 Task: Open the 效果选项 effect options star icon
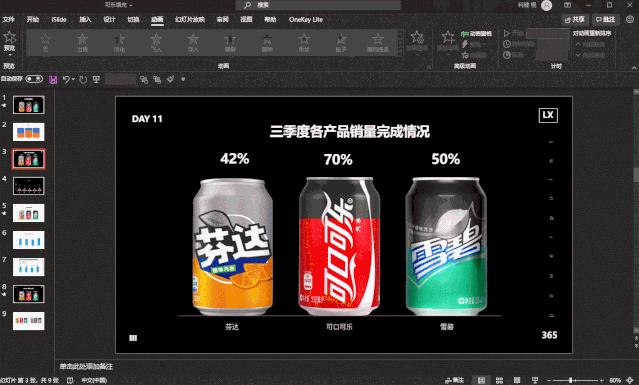coord(417,37)
